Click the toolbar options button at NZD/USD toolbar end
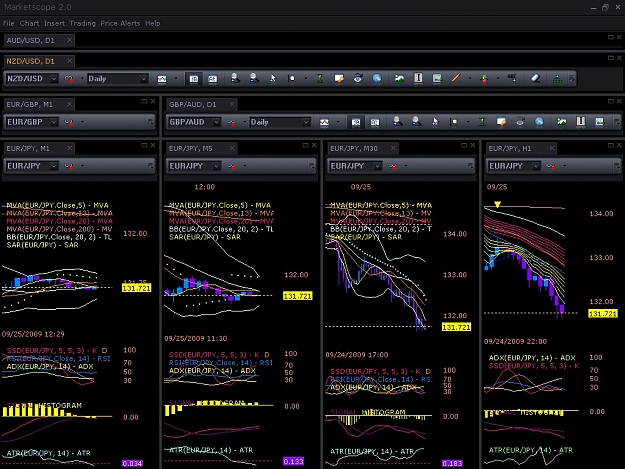 point(572,78)
